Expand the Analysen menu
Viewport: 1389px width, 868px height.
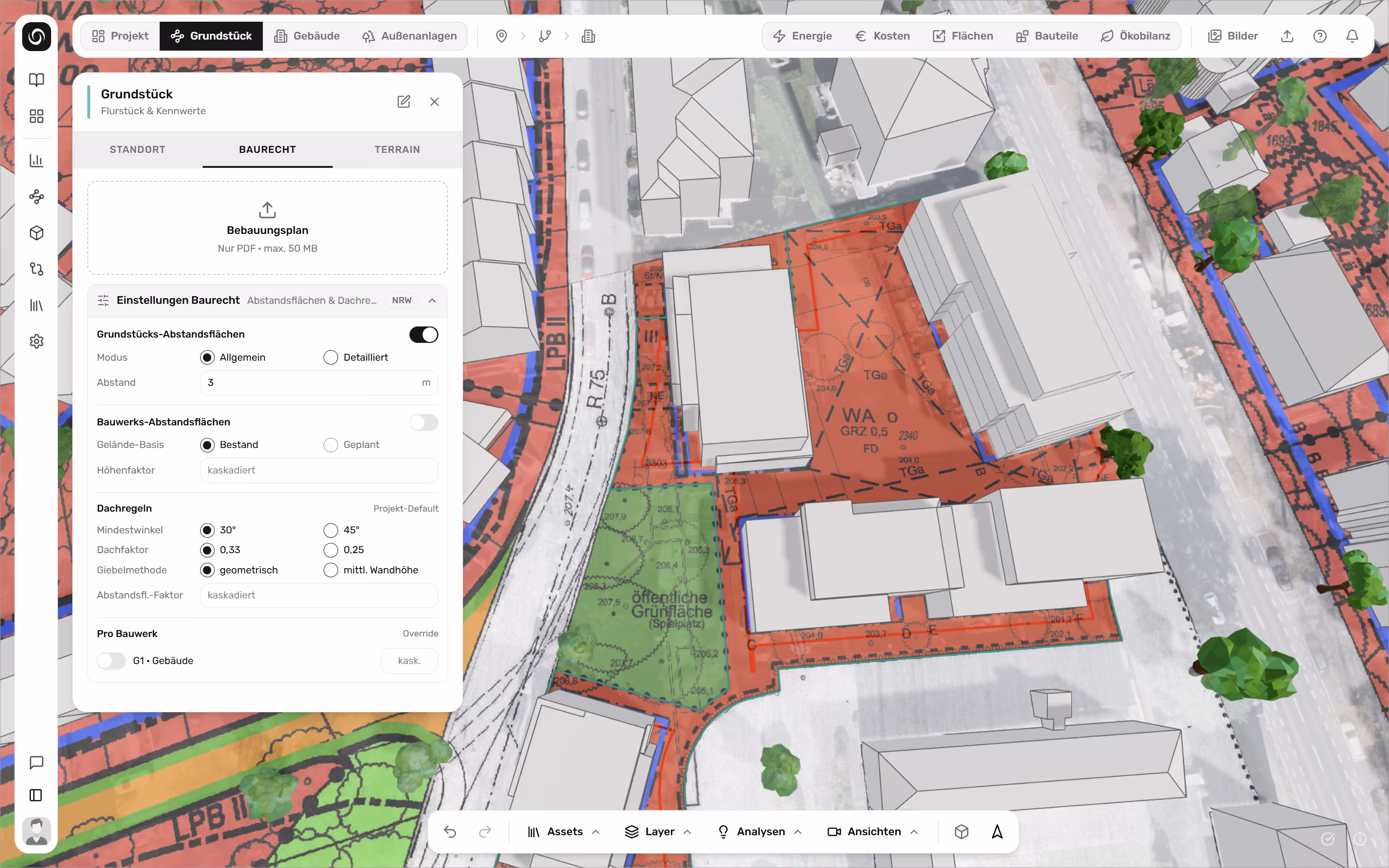(760, 832)
